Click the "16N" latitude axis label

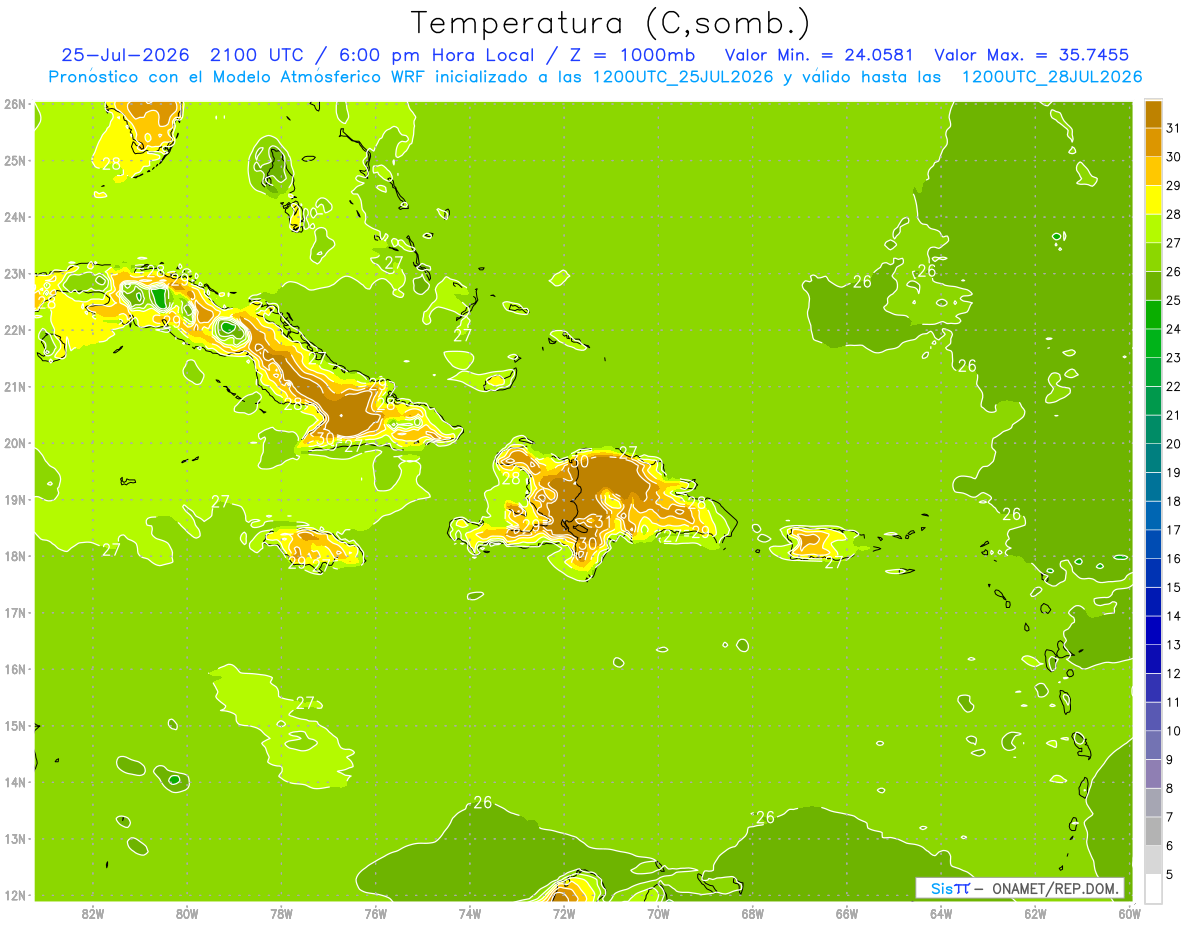[15, 669]
